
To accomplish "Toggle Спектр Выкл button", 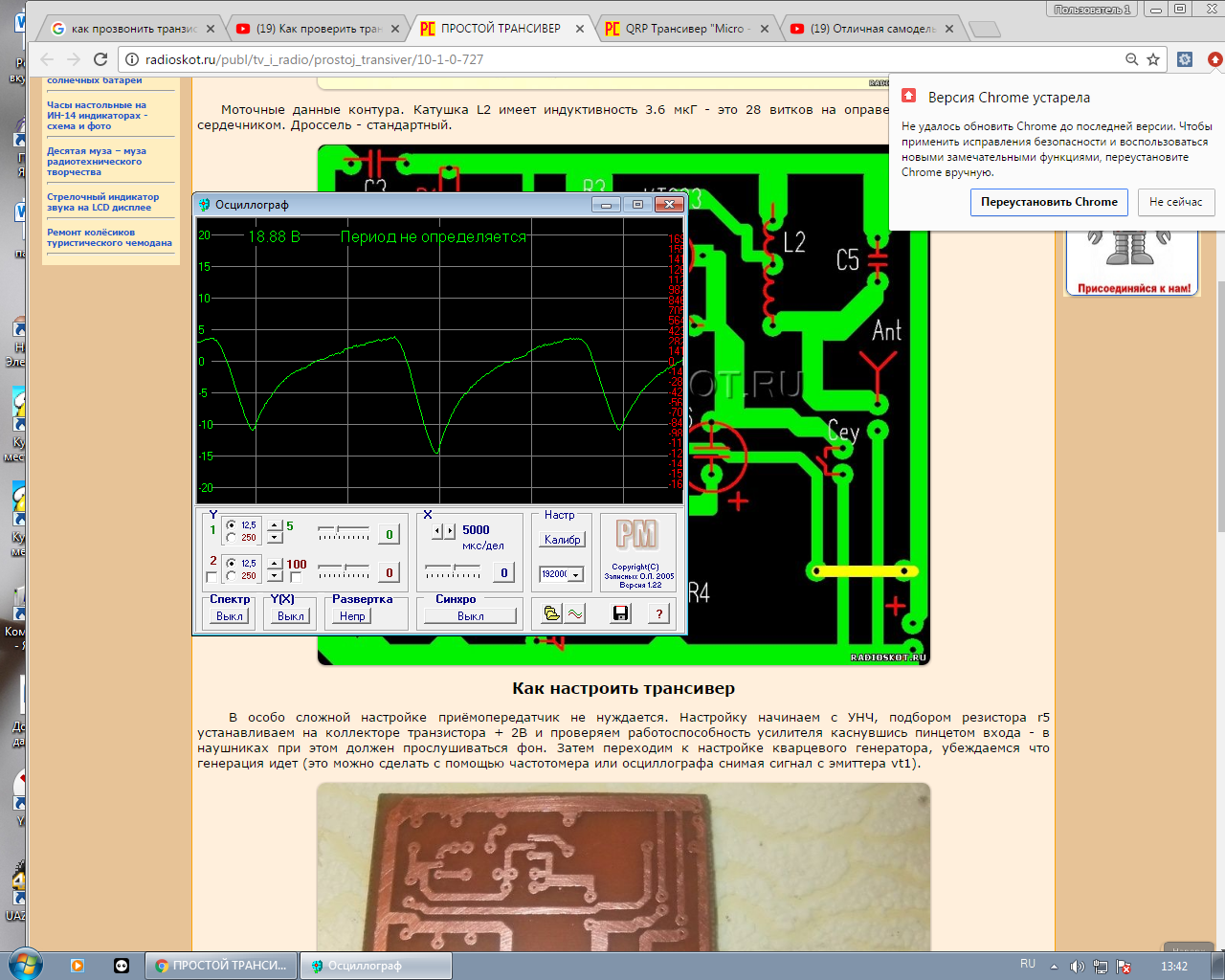I will point(230,616).
